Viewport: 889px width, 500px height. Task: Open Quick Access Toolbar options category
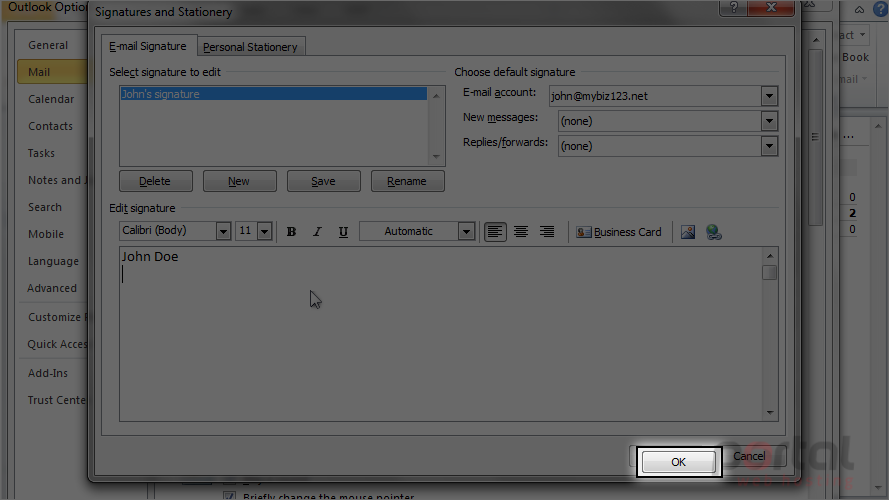[57, 345]
